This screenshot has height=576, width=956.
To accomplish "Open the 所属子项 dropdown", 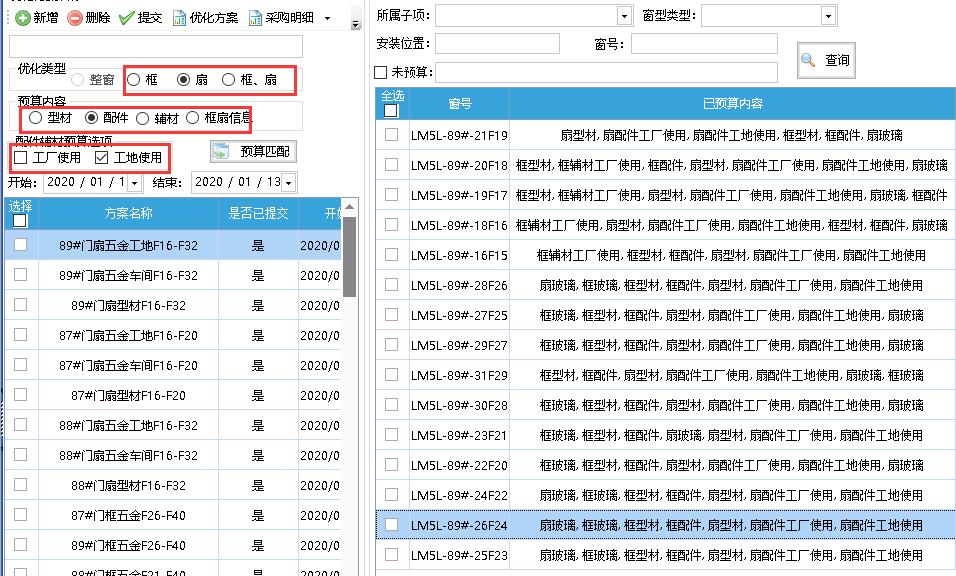I will [624, 16].
